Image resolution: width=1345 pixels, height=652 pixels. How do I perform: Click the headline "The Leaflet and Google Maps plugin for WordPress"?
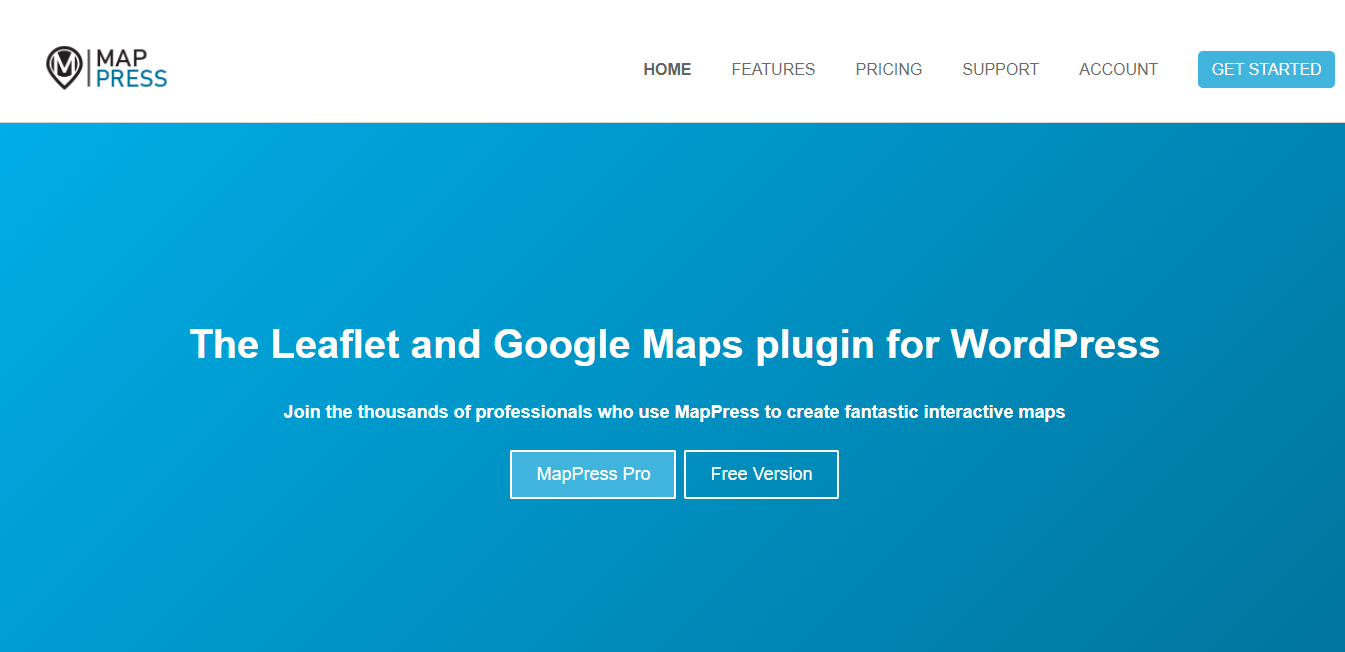click(x=674, y=344)
